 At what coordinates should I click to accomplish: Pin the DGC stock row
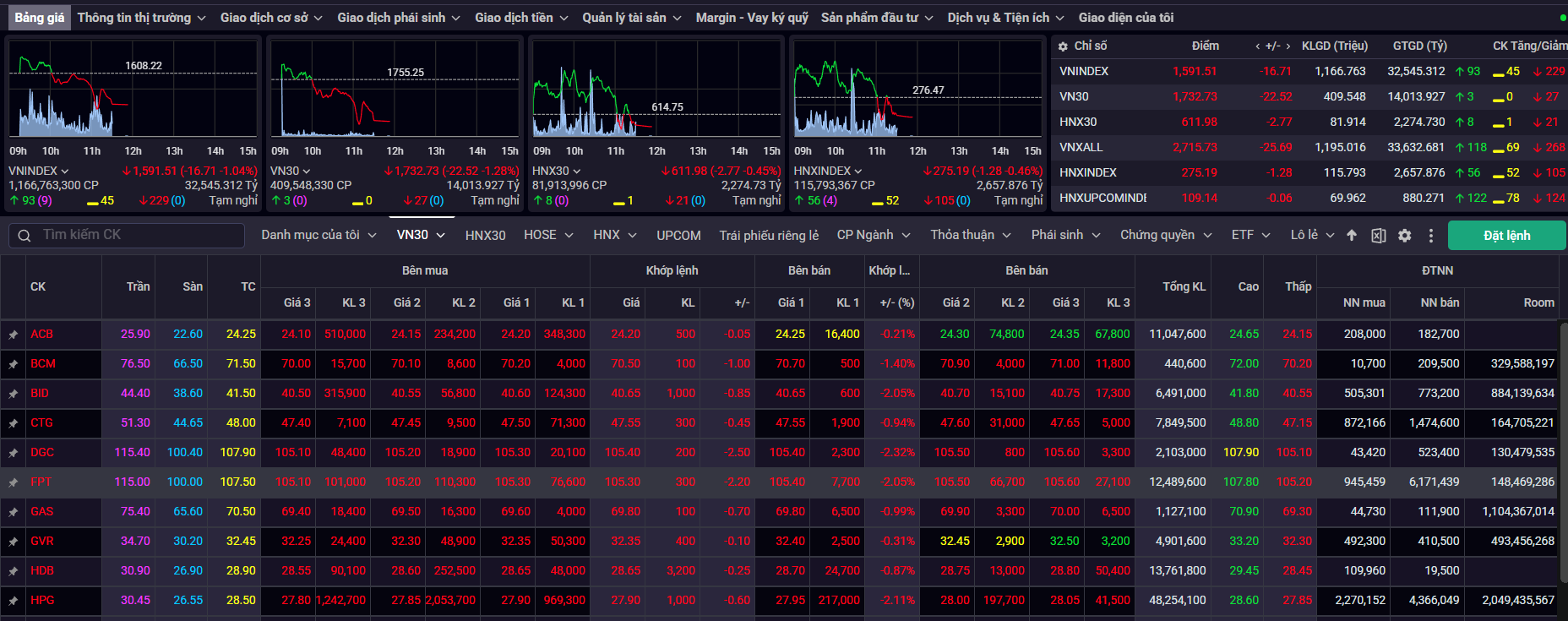tap(13, 453)
